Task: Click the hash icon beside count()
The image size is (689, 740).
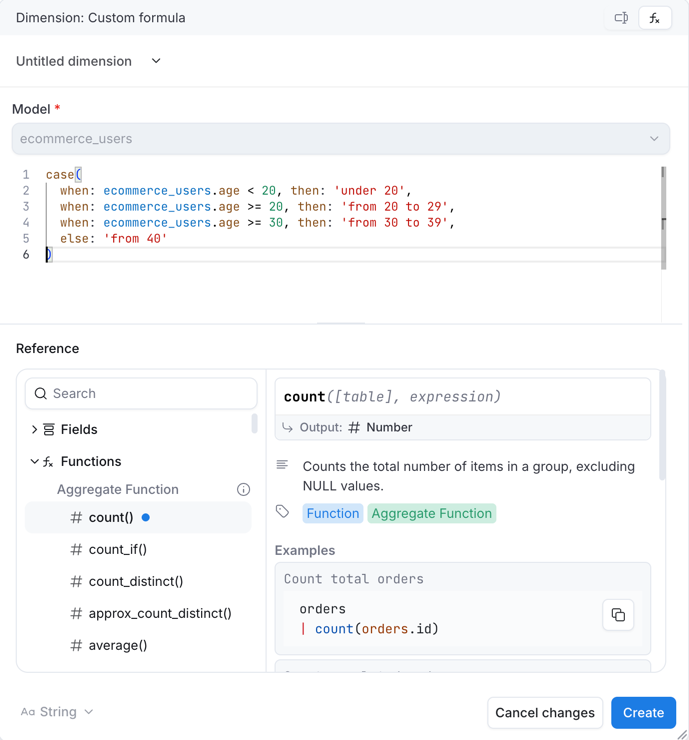Action: (76, 518)
